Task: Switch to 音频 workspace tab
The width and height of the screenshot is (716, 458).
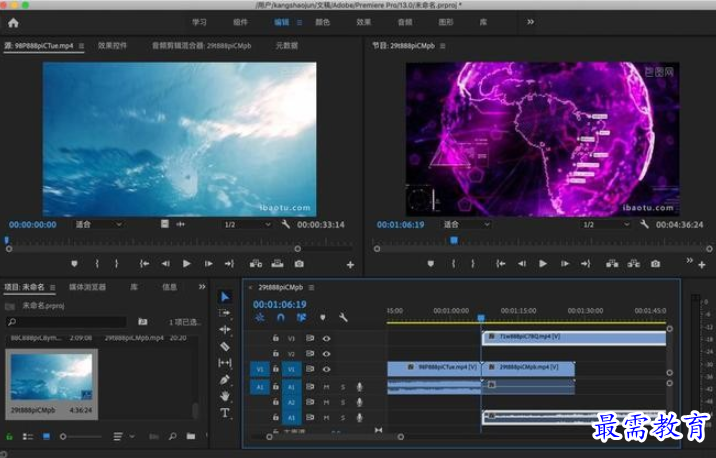Action: pyautogui.click(x=405, y=22)
